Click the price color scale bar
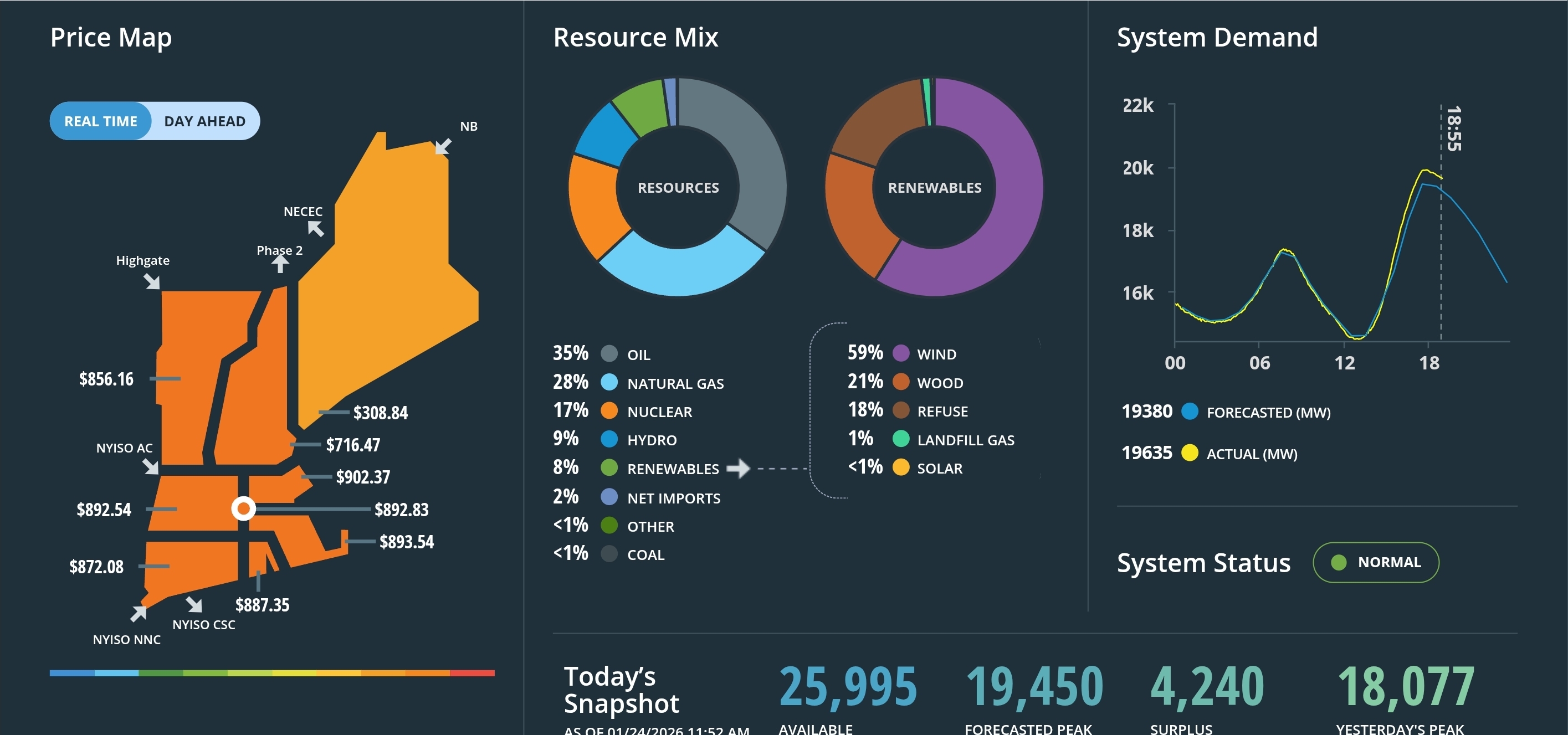1568x735 pixels. click(x=272, y=673)
